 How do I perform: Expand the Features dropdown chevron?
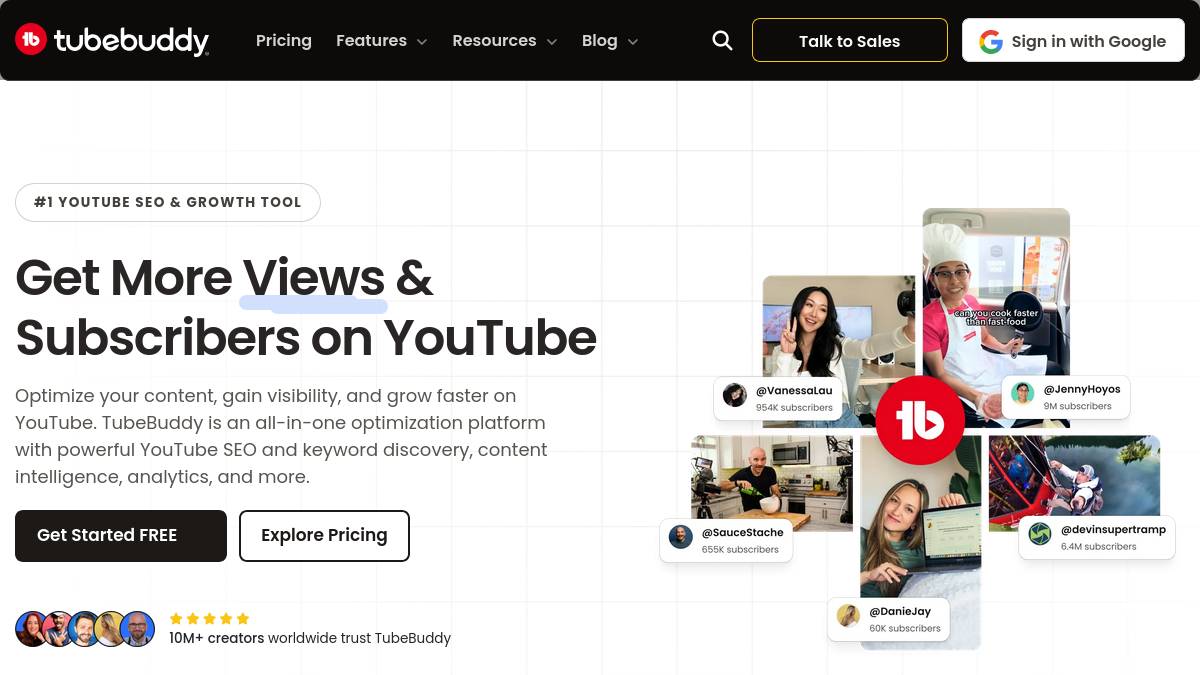coord(422,42)
